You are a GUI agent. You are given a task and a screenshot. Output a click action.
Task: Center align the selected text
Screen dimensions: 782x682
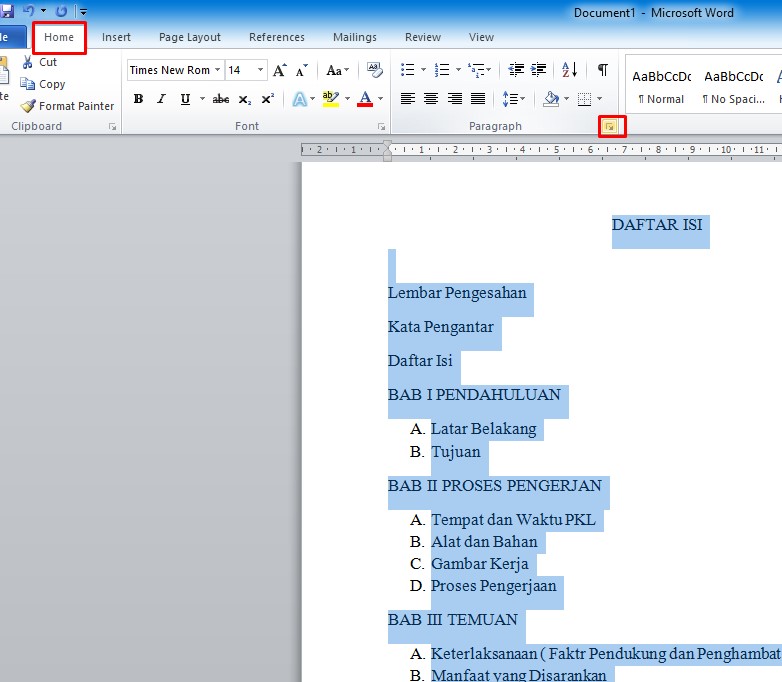click(431, 99)
